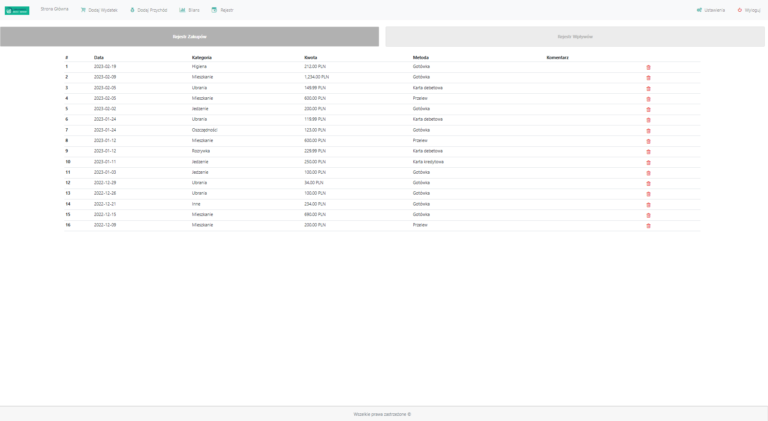Image resolution: width=768 pixels, height=421 pixels.
Task: Delete row 1 Higiena entry
Action: tap(648, 67)
